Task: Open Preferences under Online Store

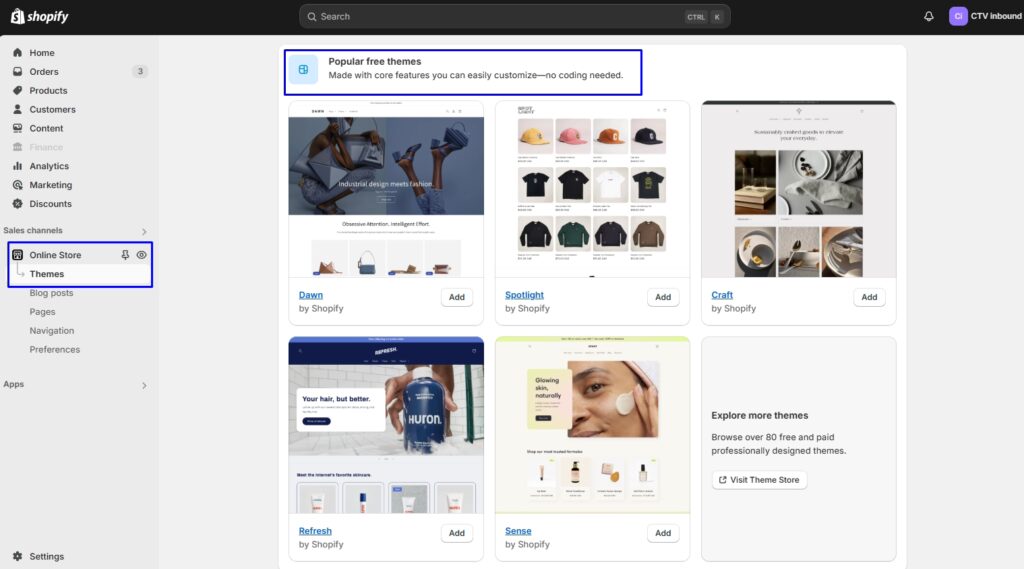Action: 54,350
